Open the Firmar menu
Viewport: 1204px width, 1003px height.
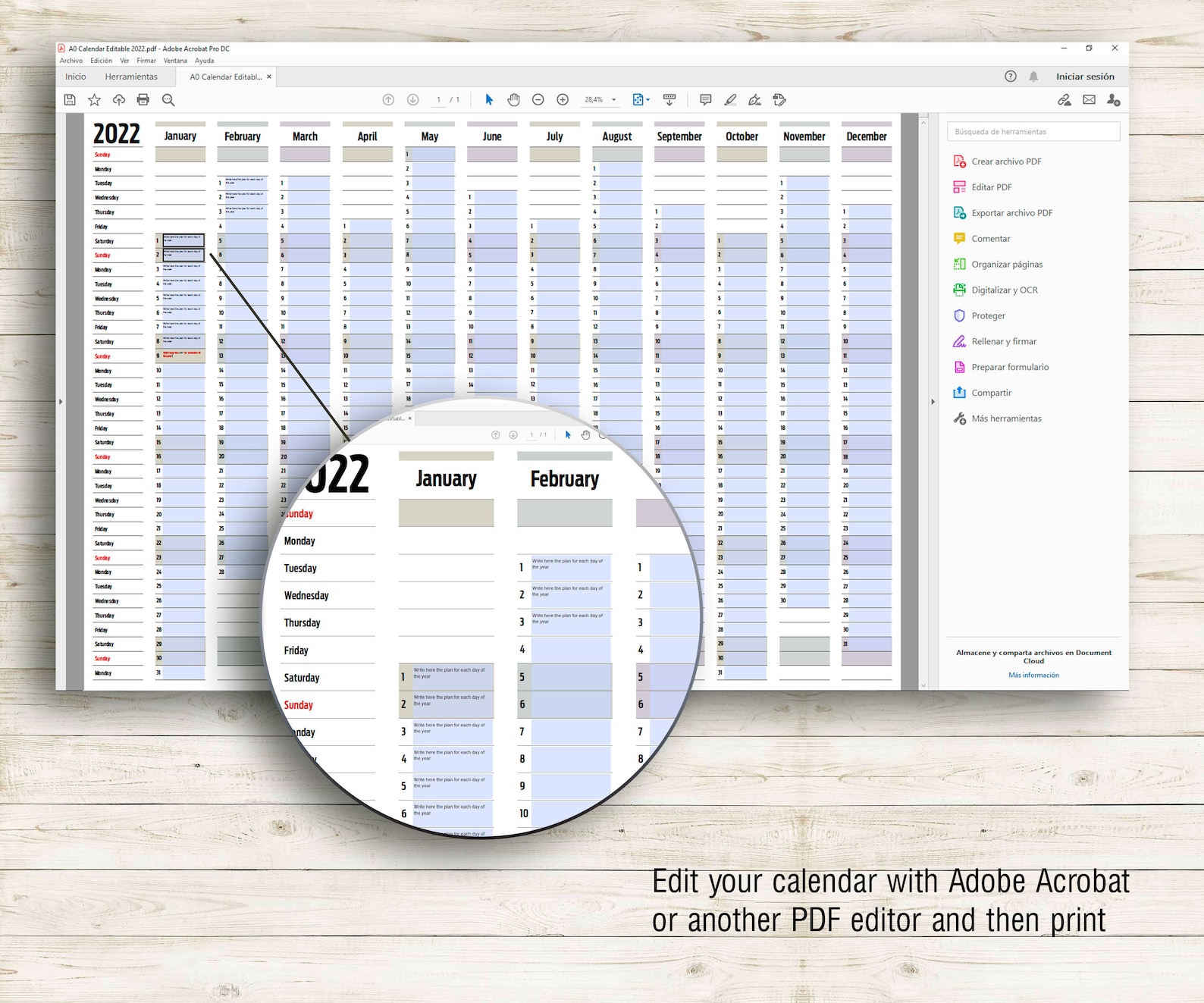tap(146, 61)
